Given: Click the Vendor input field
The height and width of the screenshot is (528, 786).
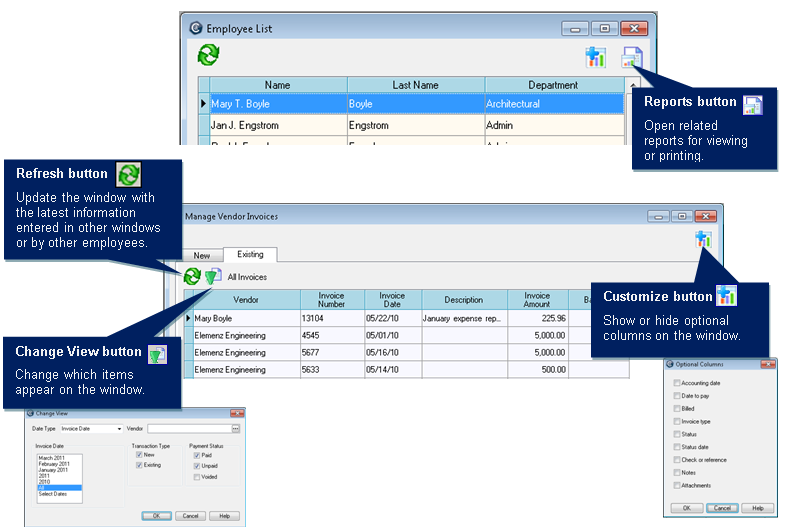Looking at the screenshot, I should coord(189,428).
